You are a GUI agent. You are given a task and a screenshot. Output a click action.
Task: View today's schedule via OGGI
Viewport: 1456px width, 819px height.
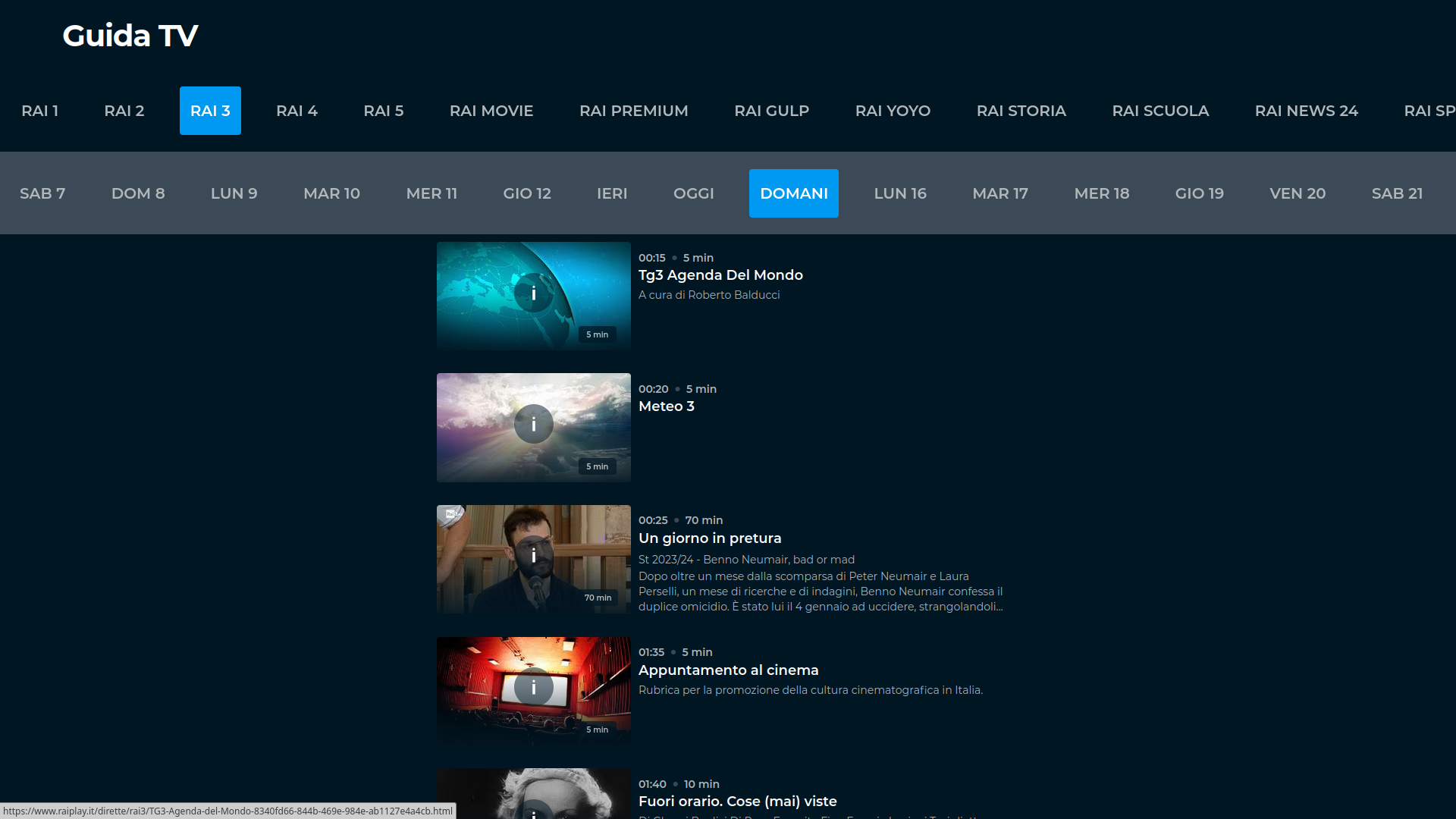[693, 193]
